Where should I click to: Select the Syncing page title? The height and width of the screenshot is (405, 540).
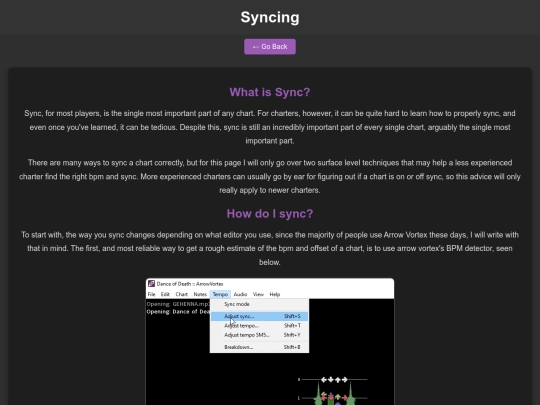pos(270,17)
